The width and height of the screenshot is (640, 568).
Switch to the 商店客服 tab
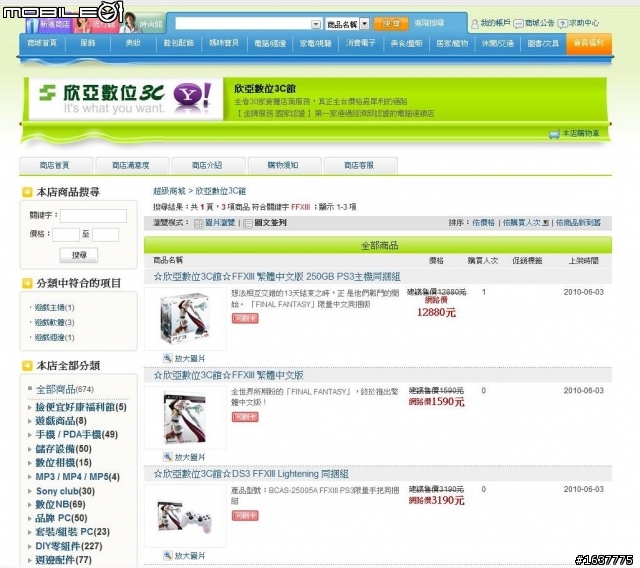[x=360, y=165]
